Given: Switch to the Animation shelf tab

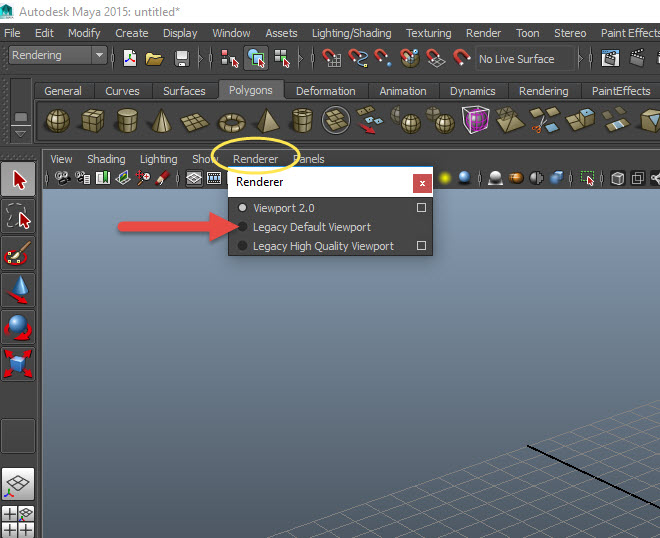Looking at the screenshot, I should pyautogui.click(x=403, y=91).
